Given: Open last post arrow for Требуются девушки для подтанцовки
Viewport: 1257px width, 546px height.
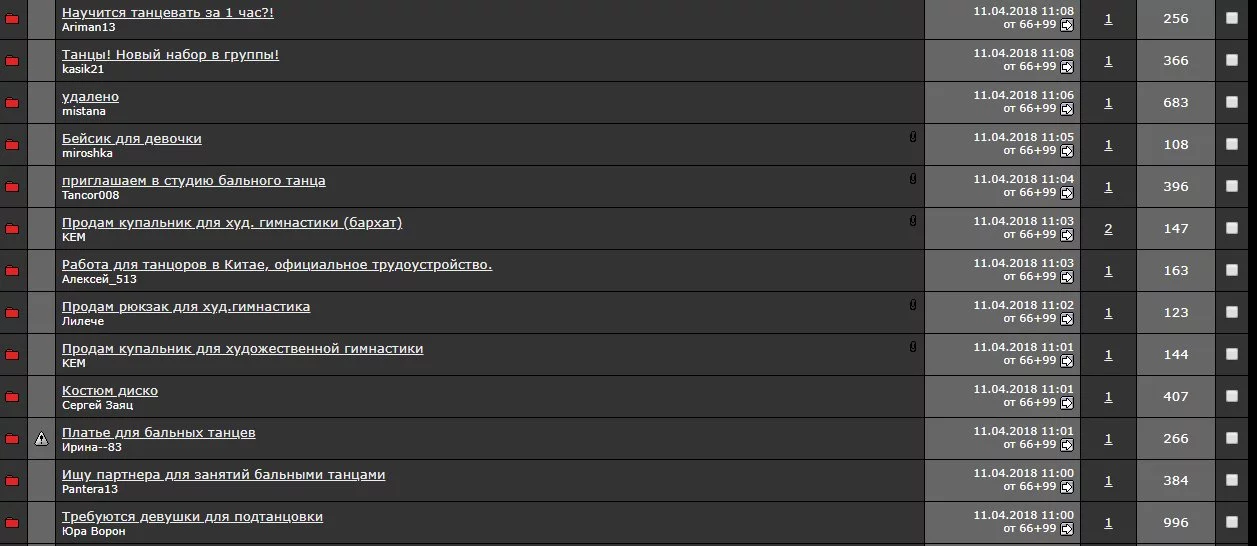Looking at the screenshot, I should click(1067, 529).
